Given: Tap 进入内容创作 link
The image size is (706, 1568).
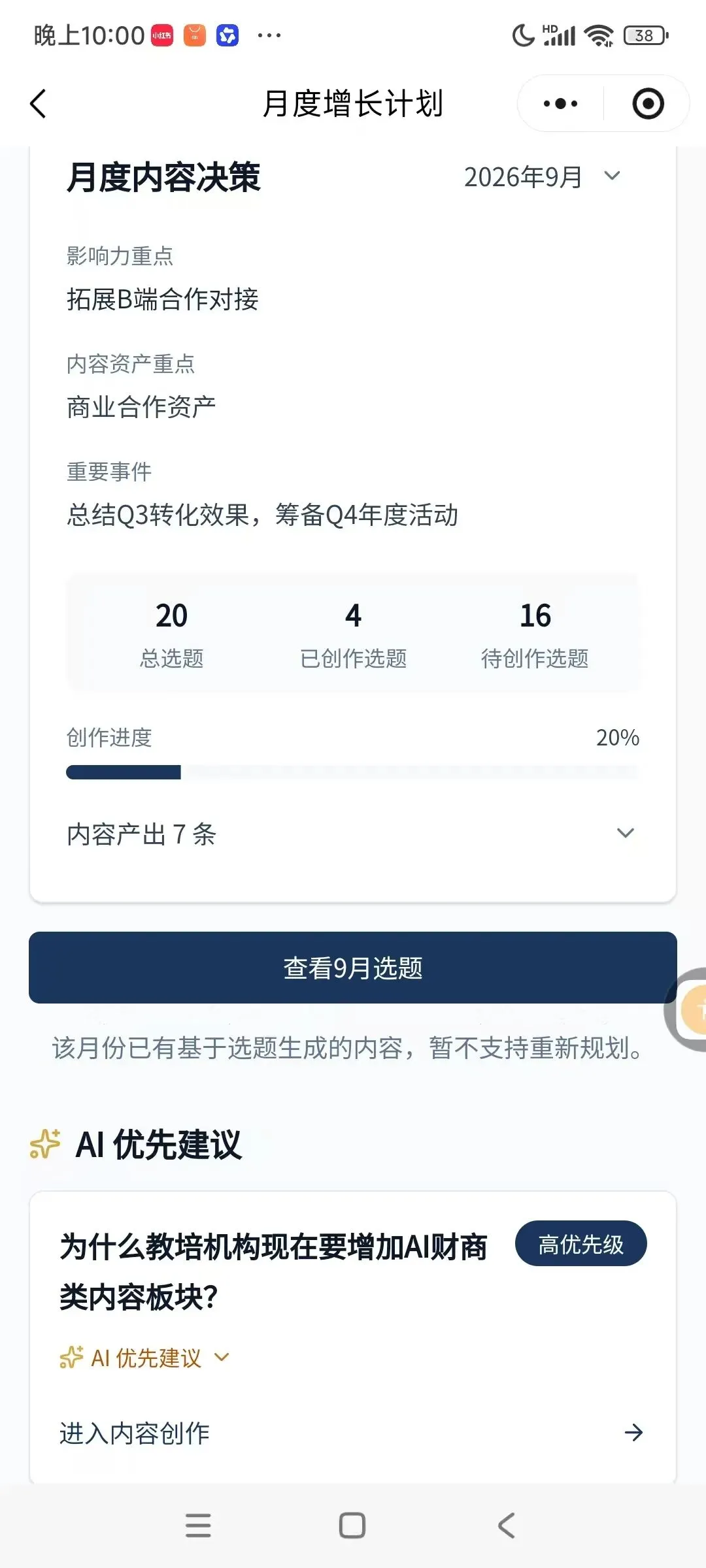Looking at the screenshot, I should [135, 1433].
